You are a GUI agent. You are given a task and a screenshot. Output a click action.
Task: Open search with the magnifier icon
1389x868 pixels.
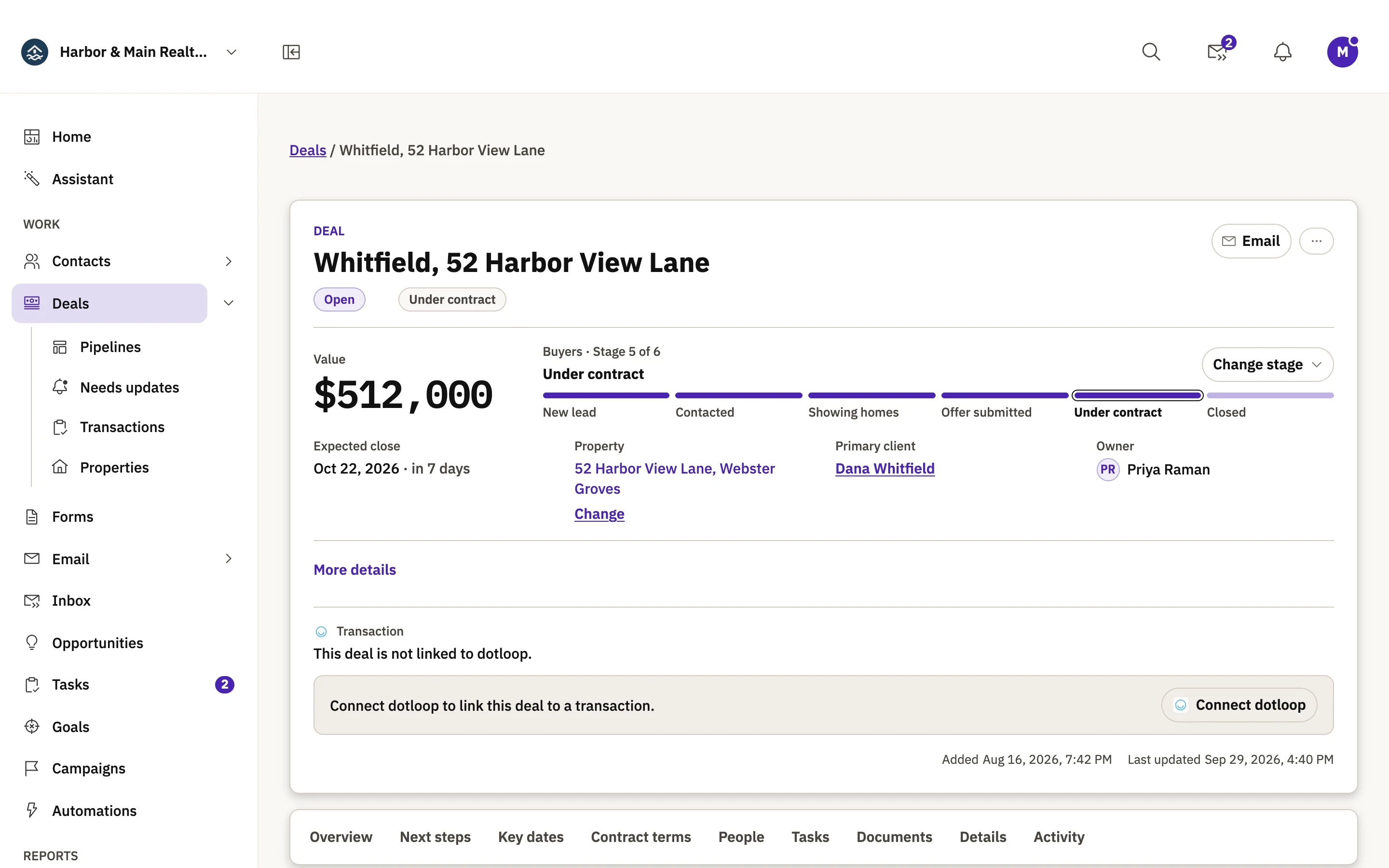click(x=1151, y=52)
